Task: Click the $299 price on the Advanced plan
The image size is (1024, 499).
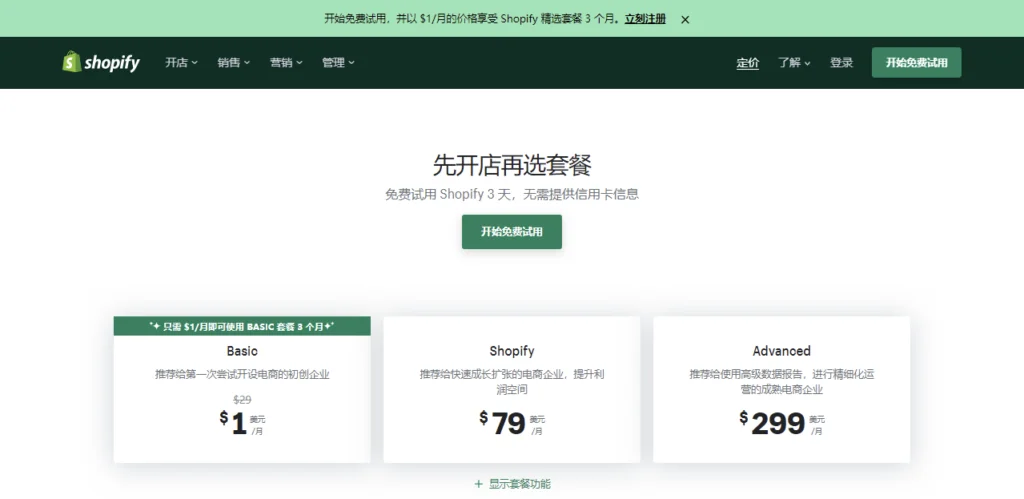Action: (x=782, y=424)
